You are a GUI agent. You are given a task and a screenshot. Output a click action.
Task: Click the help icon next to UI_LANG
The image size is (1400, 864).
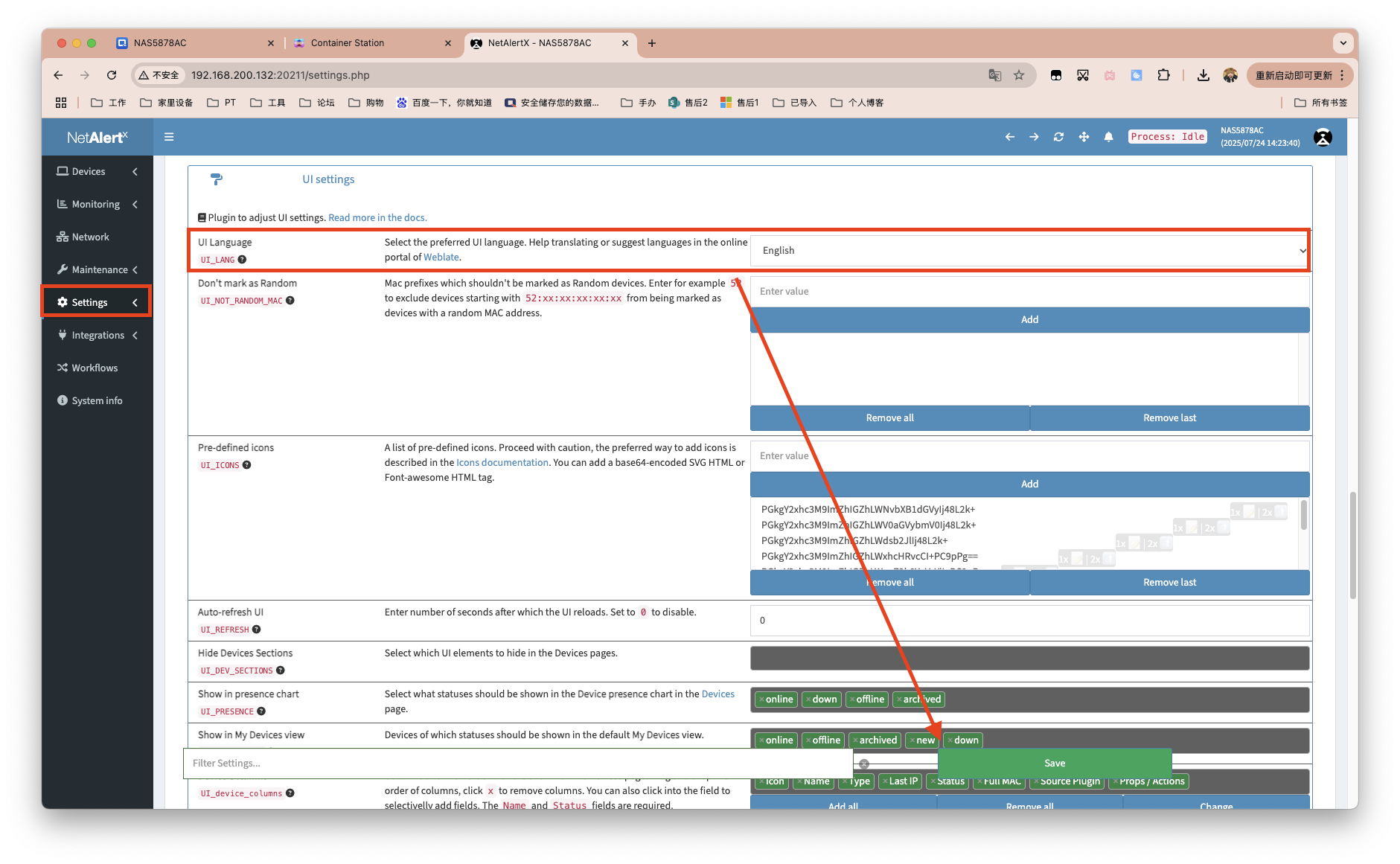point(242,260)
